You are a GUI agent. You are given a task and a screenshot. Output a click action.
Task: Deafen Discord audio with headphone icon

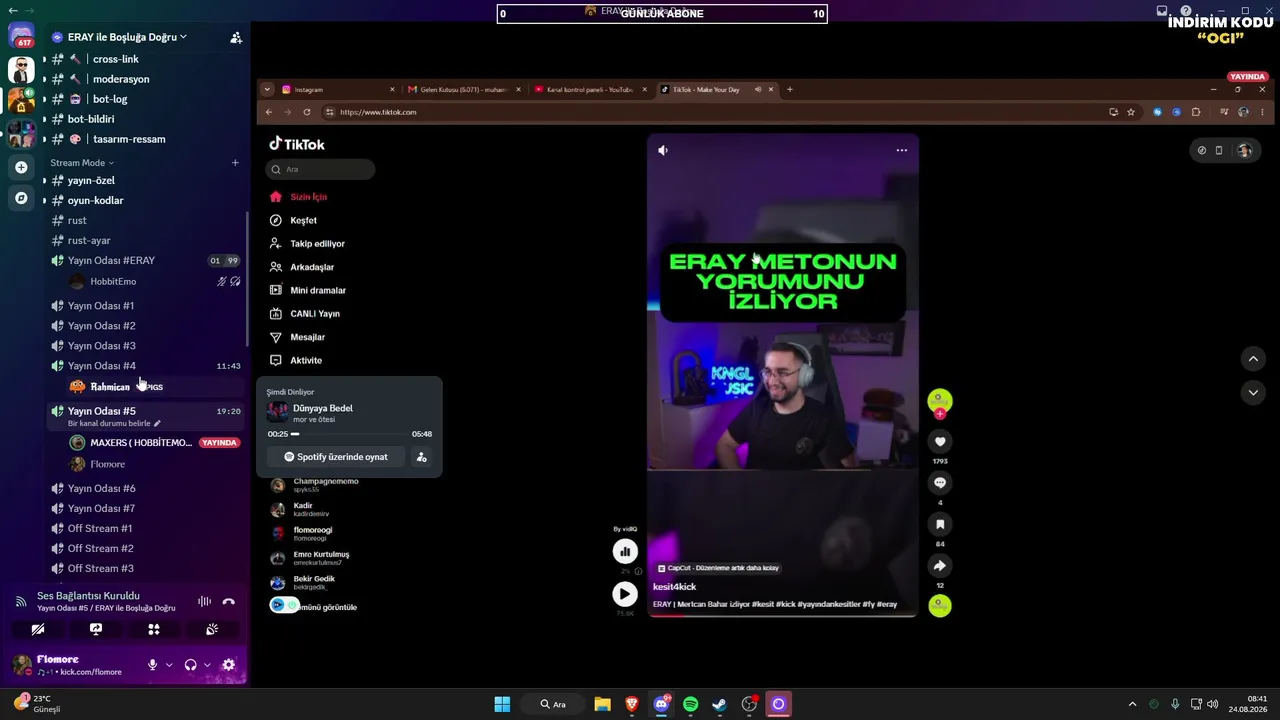pyautogui.click(x=190, y=665)
